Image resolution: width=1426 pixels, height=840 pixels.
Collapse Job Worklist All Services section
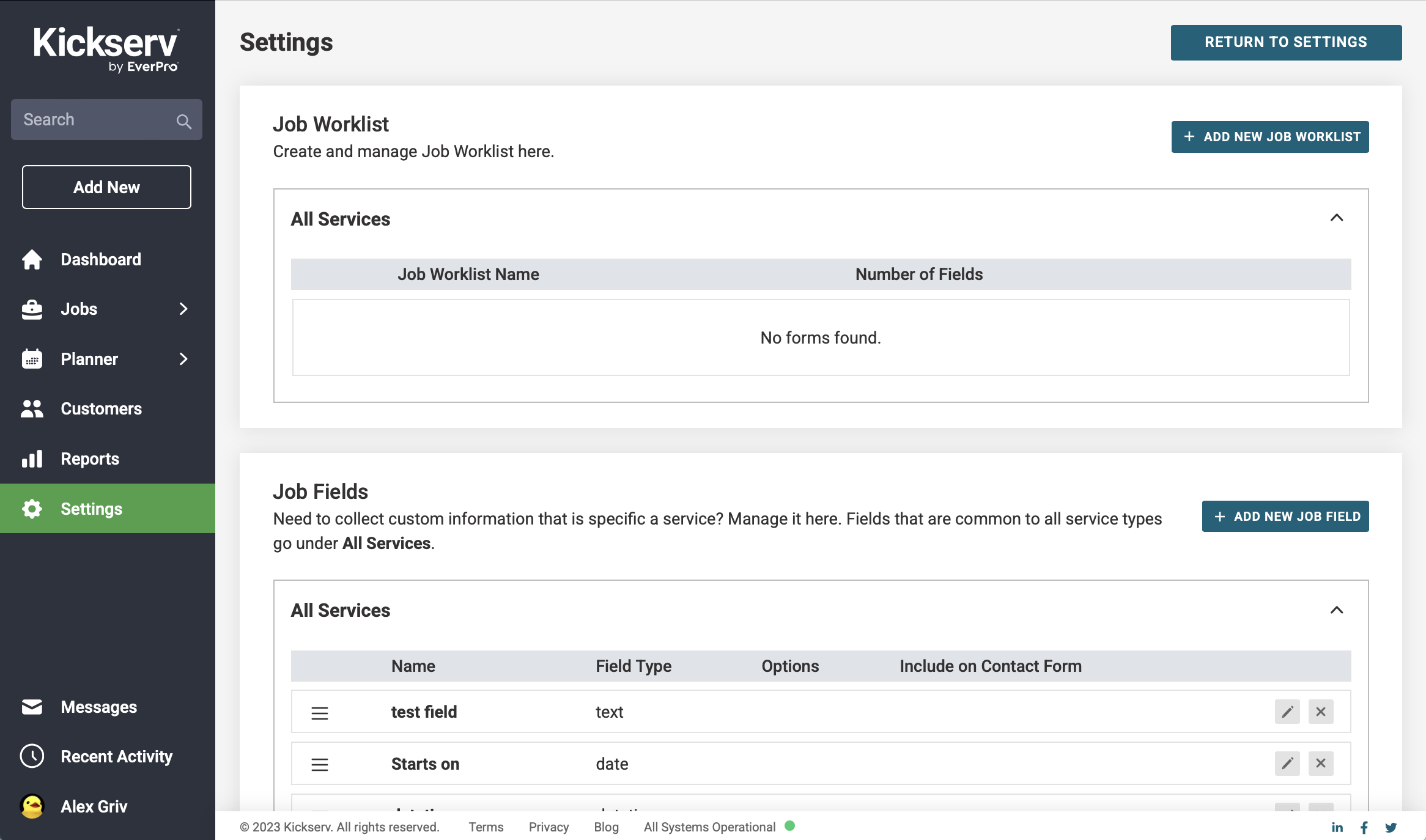1337,218
